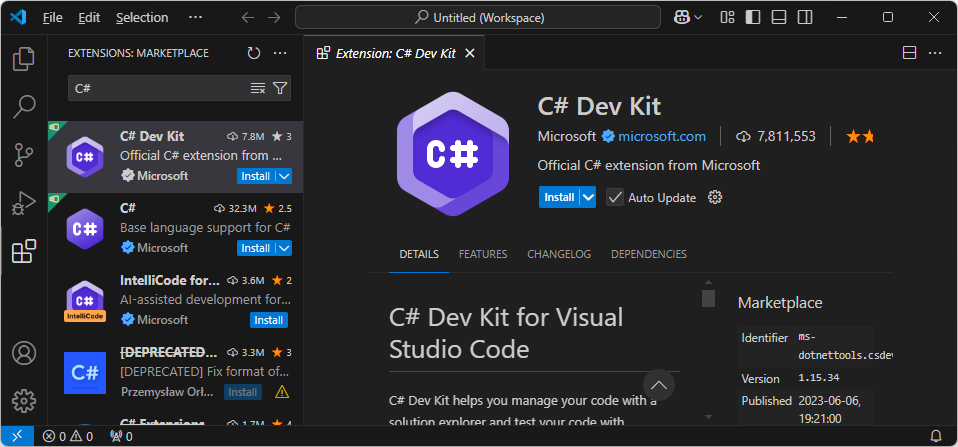
Task: Click the Untitled (Workspace) command center
Action: (x=478, y=18)
